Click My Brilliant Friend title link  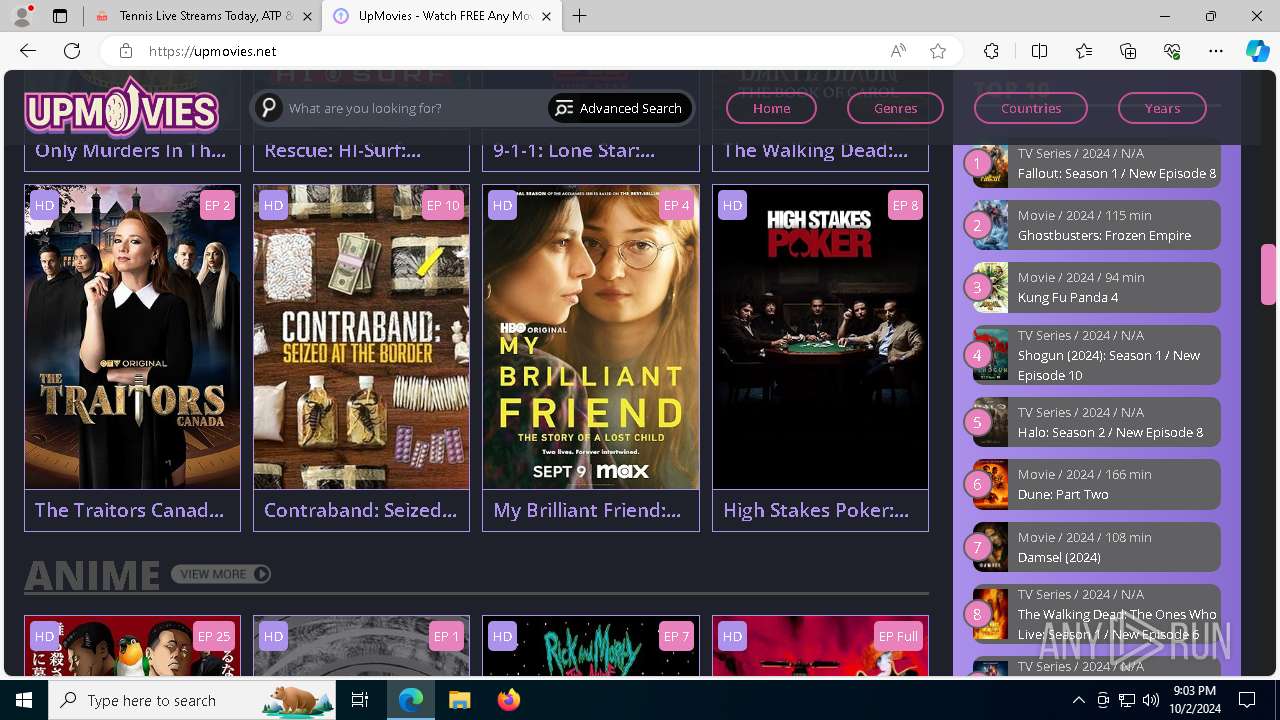(x=587, y=510)
